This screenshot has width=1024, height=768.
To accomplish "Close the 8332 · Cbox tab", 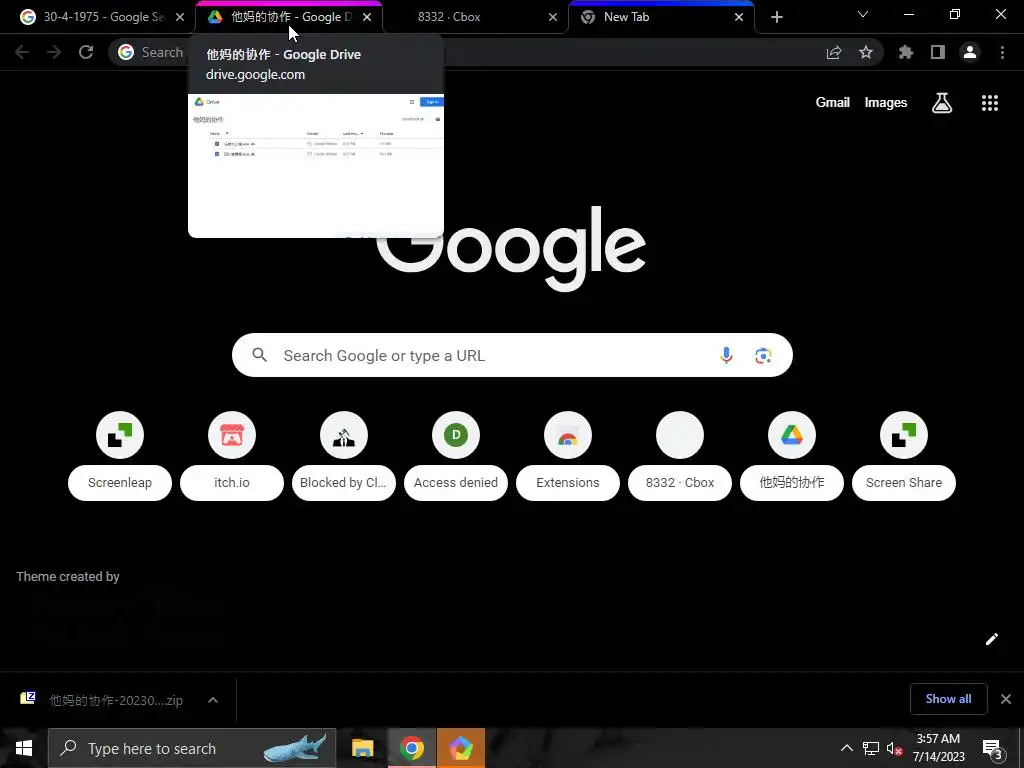I will pyautogui.click(x=553, y=17).
